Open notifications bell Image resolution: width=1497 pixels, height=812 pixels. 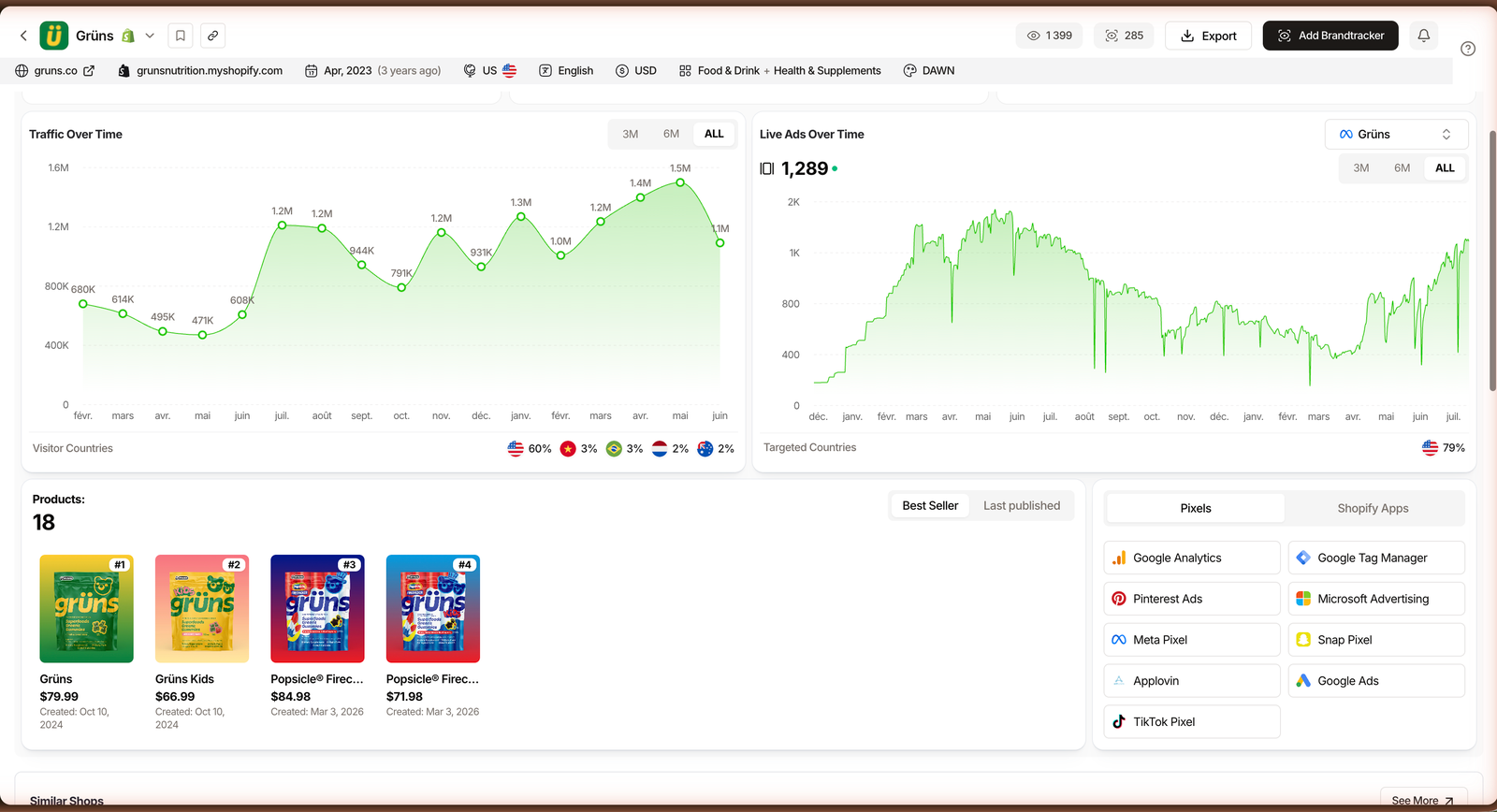point(1424,36)
